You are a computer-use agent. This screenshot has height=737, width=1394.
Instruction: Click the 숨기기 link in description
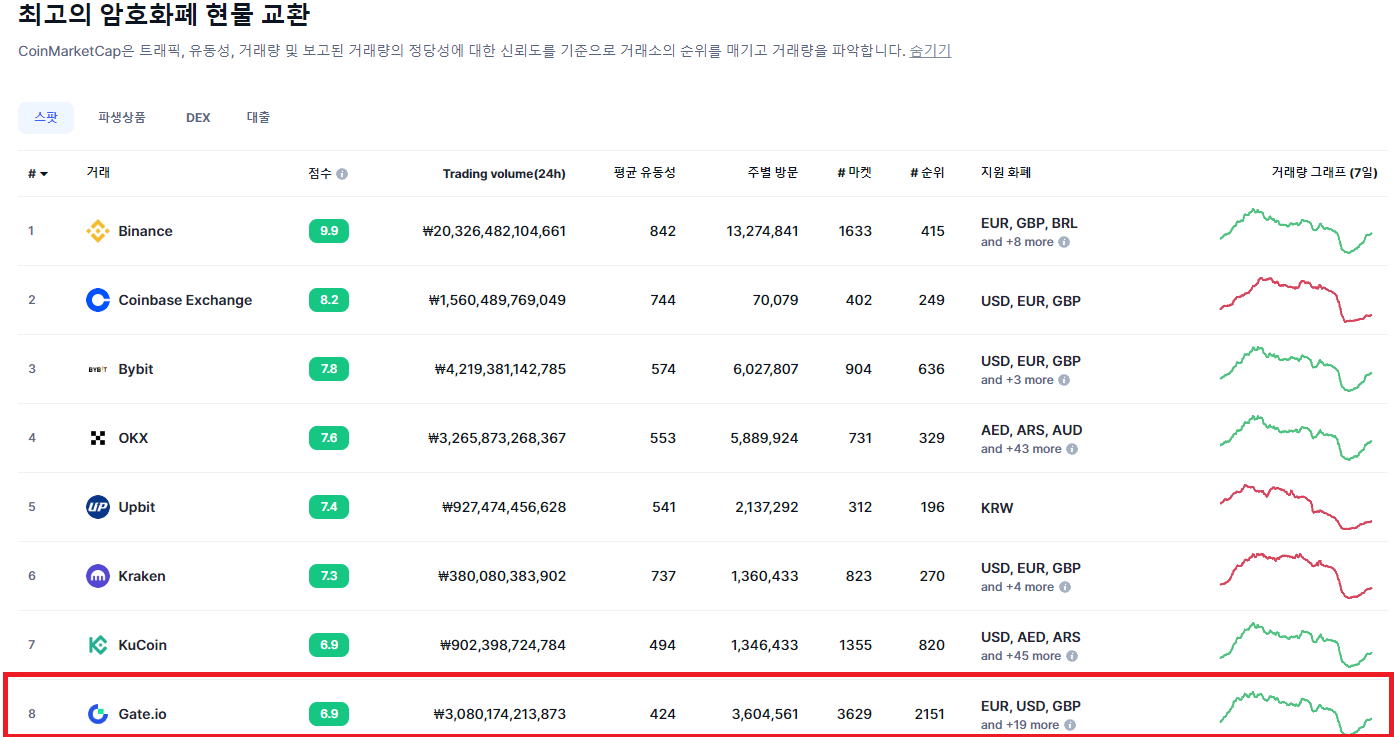pyautogui.click(x=930, y=51)
